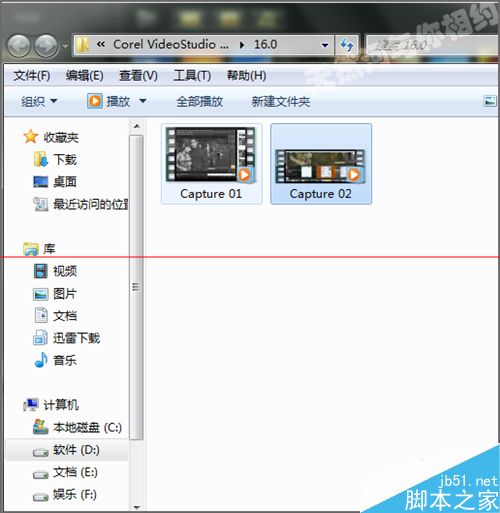
Task: Refresh the folder with refresh icon
Action: [347, 45]
